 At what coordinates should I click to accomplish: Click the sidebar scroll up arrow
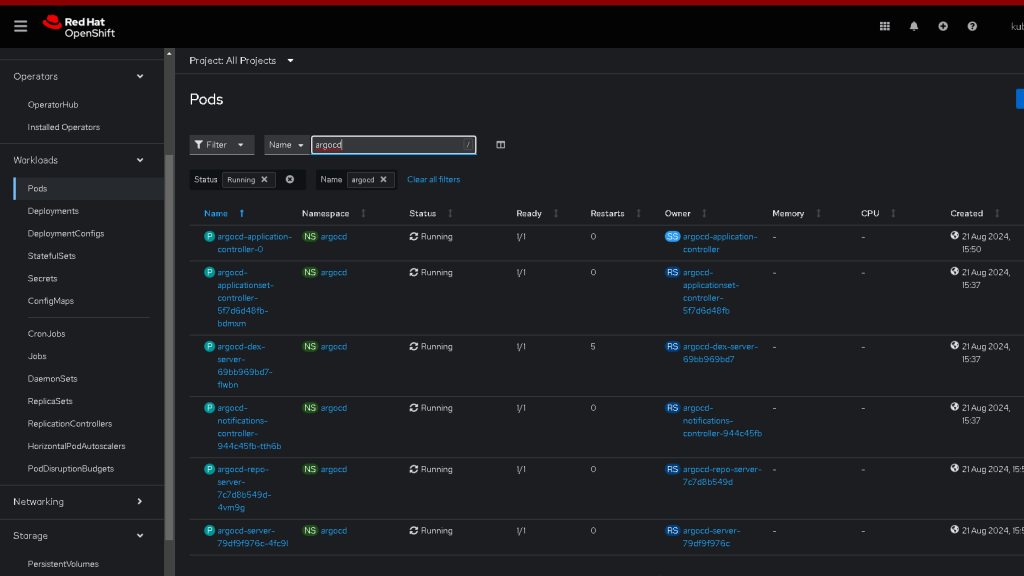coord(169,54)
